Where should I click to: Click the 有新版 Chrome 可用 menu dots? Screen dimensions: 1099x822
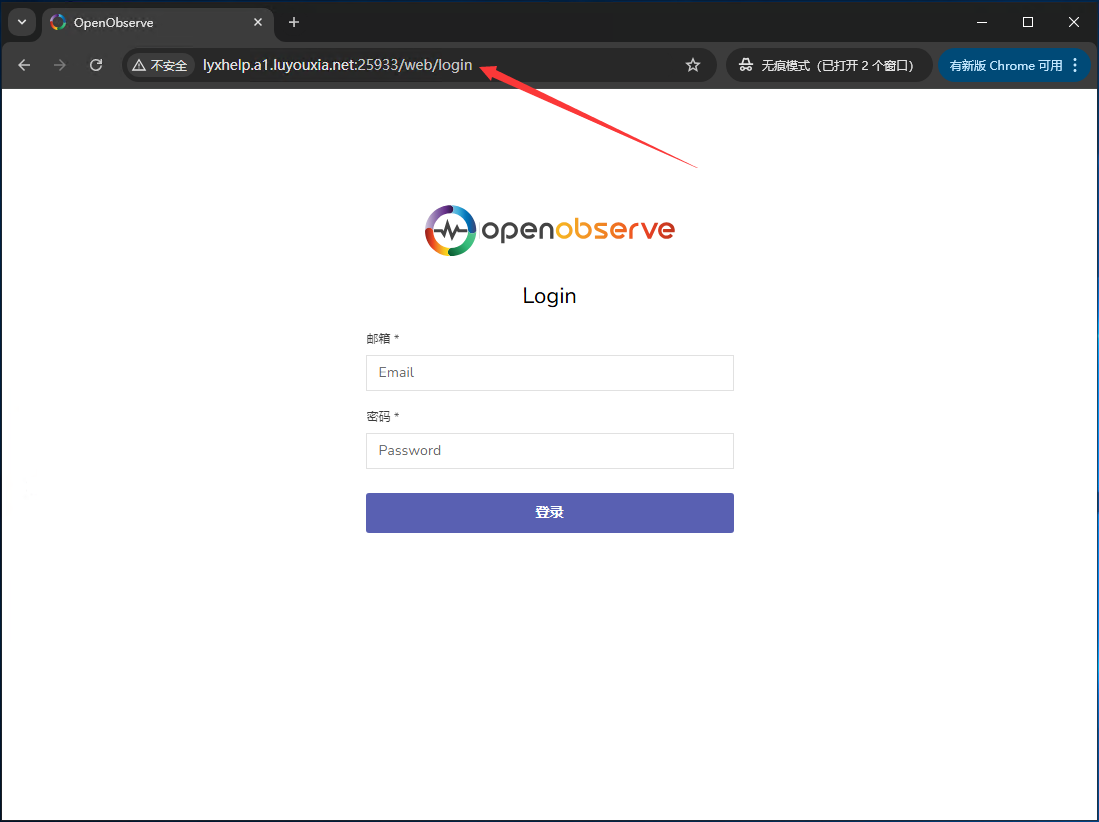[1076, 65]
